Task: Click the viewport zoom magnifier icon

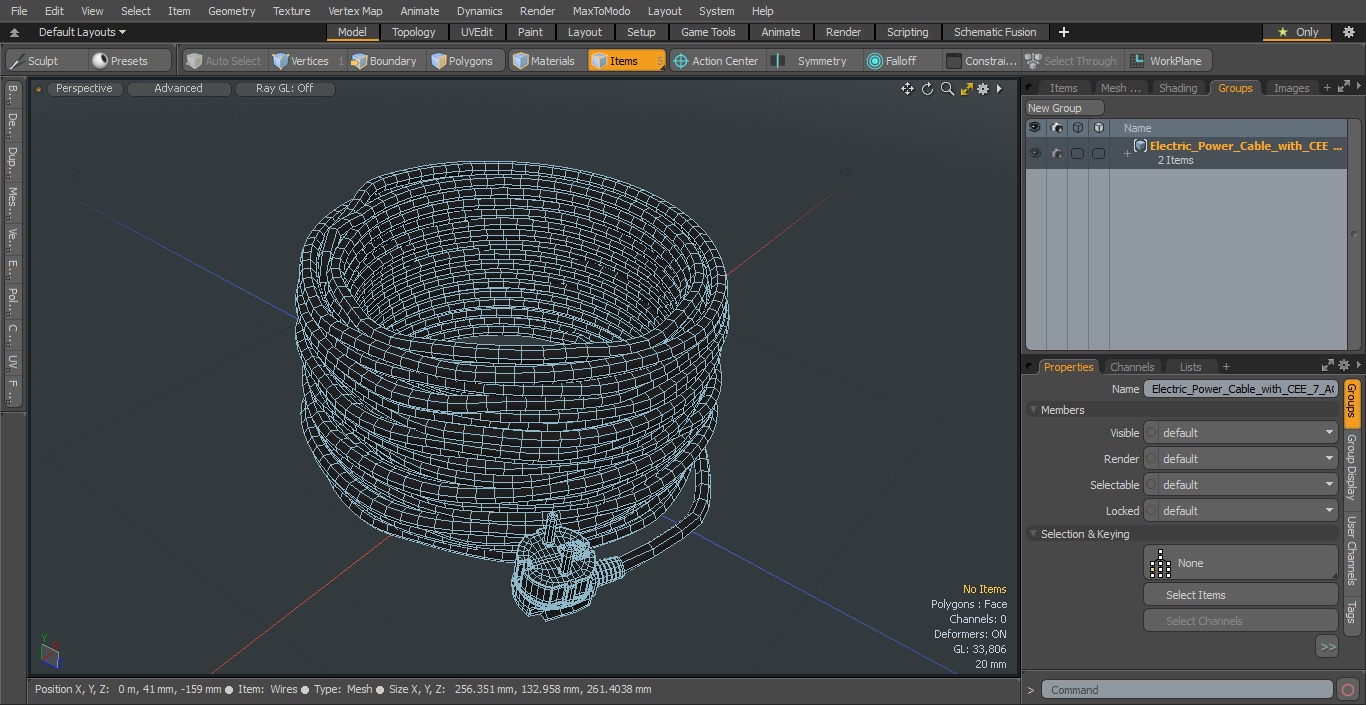Action: click(947, 89)
